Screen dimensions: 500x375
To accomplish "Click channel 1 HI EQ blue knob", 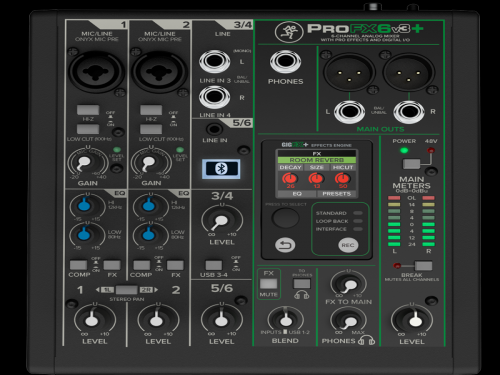I will 85,205.
